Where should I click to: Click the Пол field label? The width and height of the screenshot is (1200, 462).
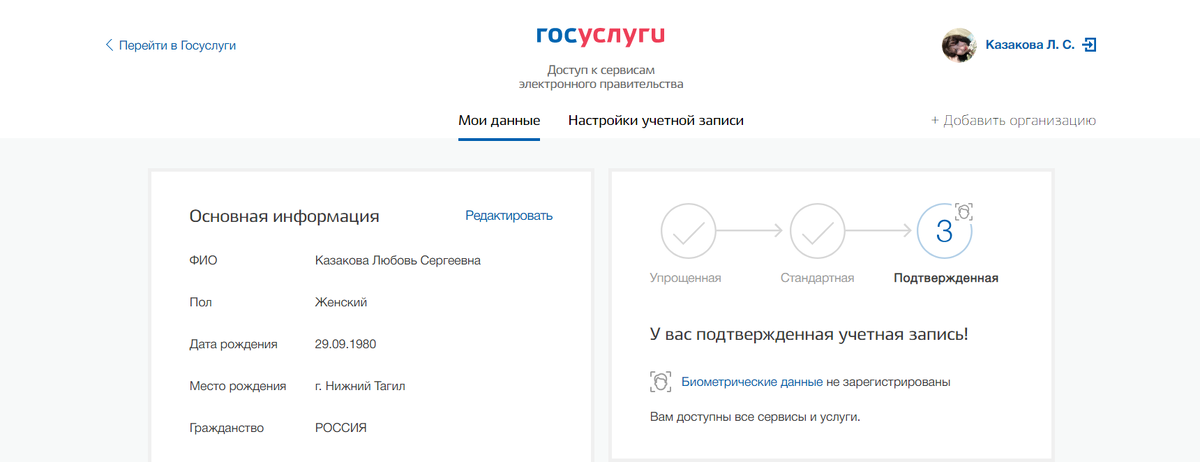200,303
